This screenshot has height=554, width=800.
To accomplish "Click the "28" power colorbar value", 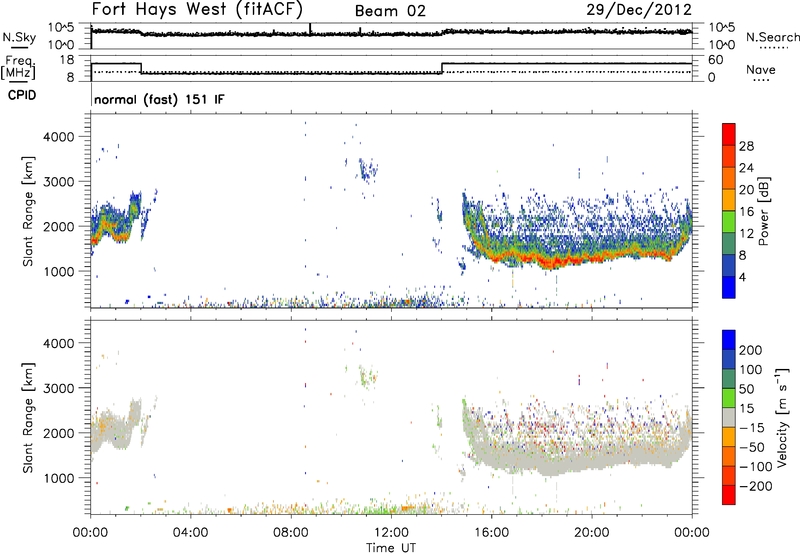I will 746,146.
